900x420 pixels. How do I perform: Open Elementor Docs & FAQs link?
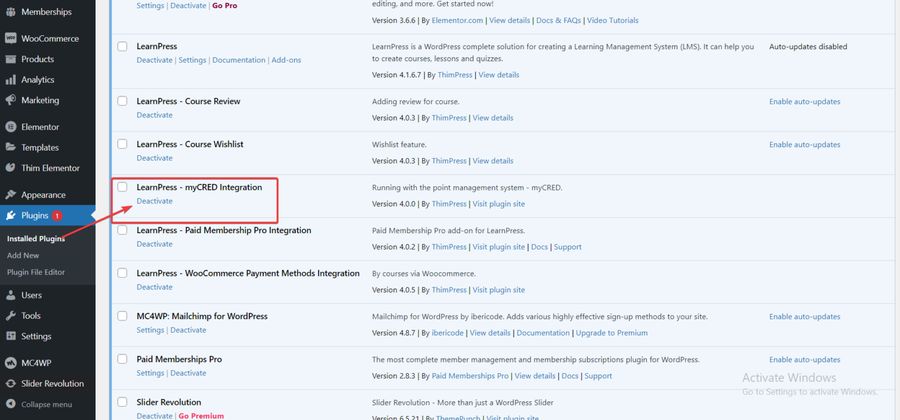[558, 20]
